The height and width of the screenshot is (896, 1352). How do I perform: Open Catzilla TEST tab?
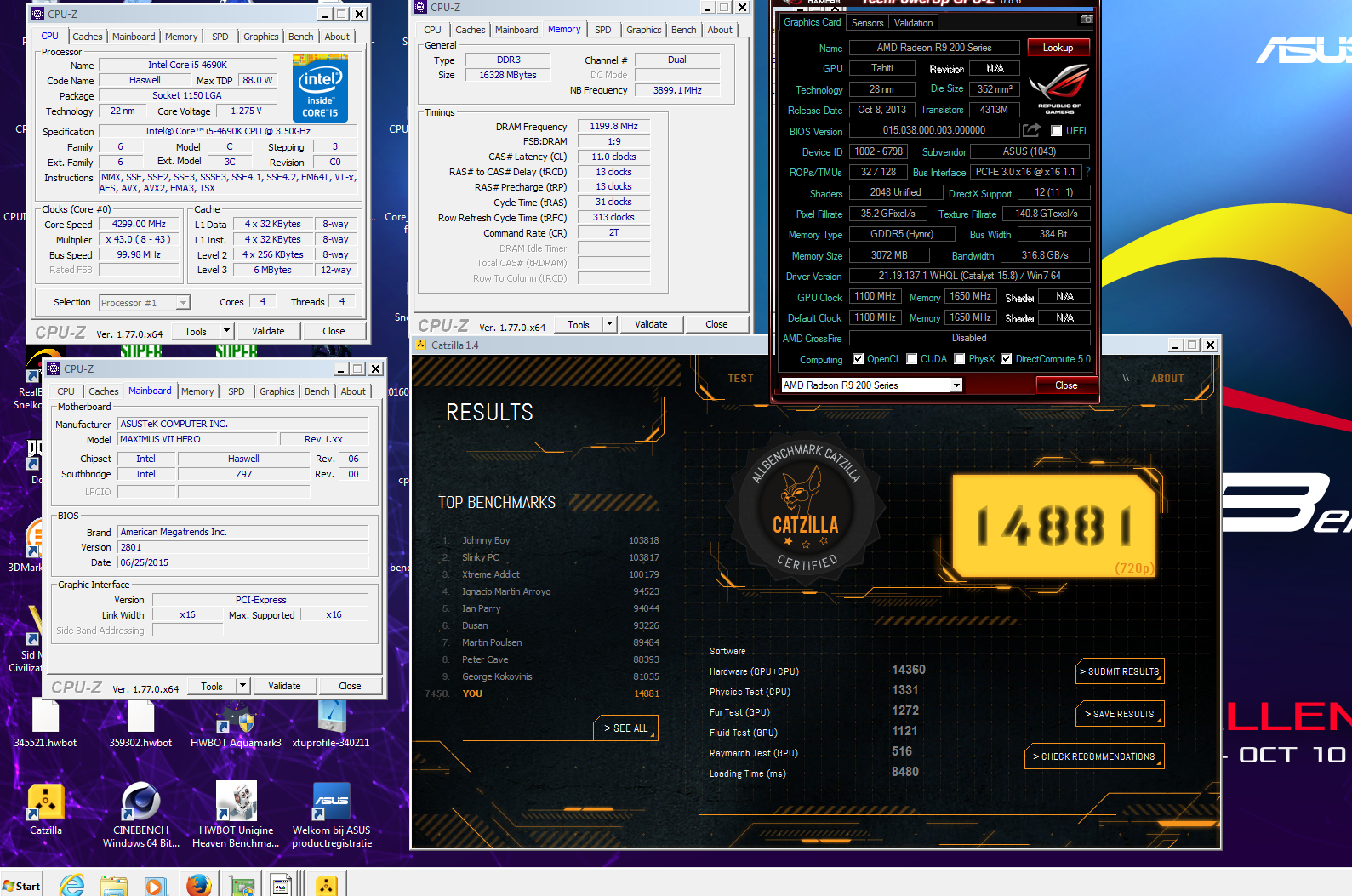pyautogui.click(x=740, y=379)
